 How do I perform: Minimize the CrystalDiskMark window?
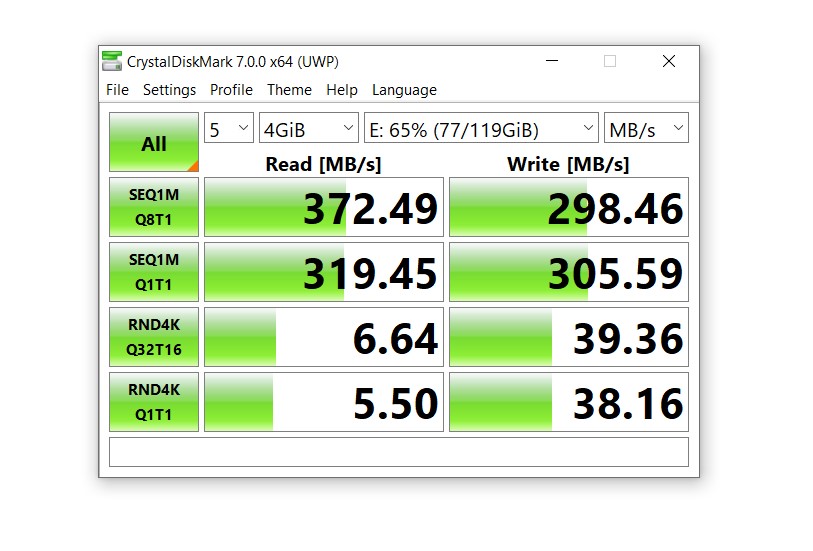coord(552,61)
